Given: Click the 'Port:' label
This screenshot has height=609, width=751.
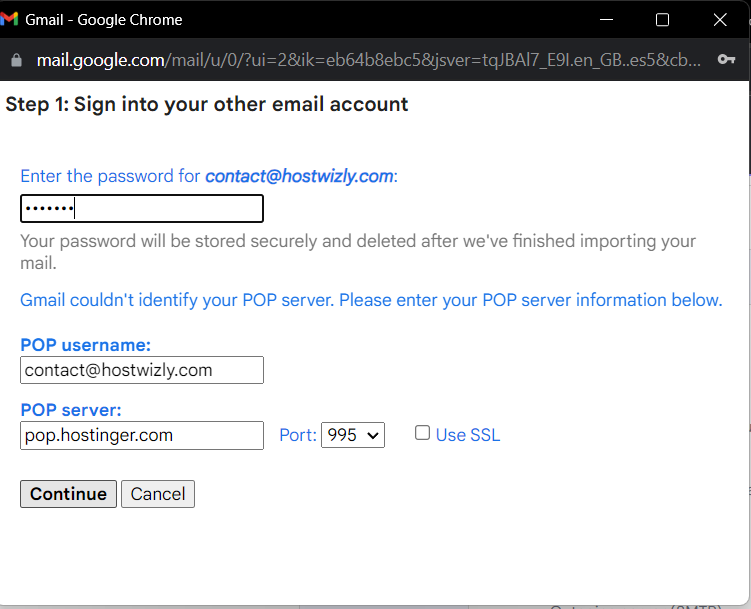Looking at the screenshot, I should pos(298,435).
